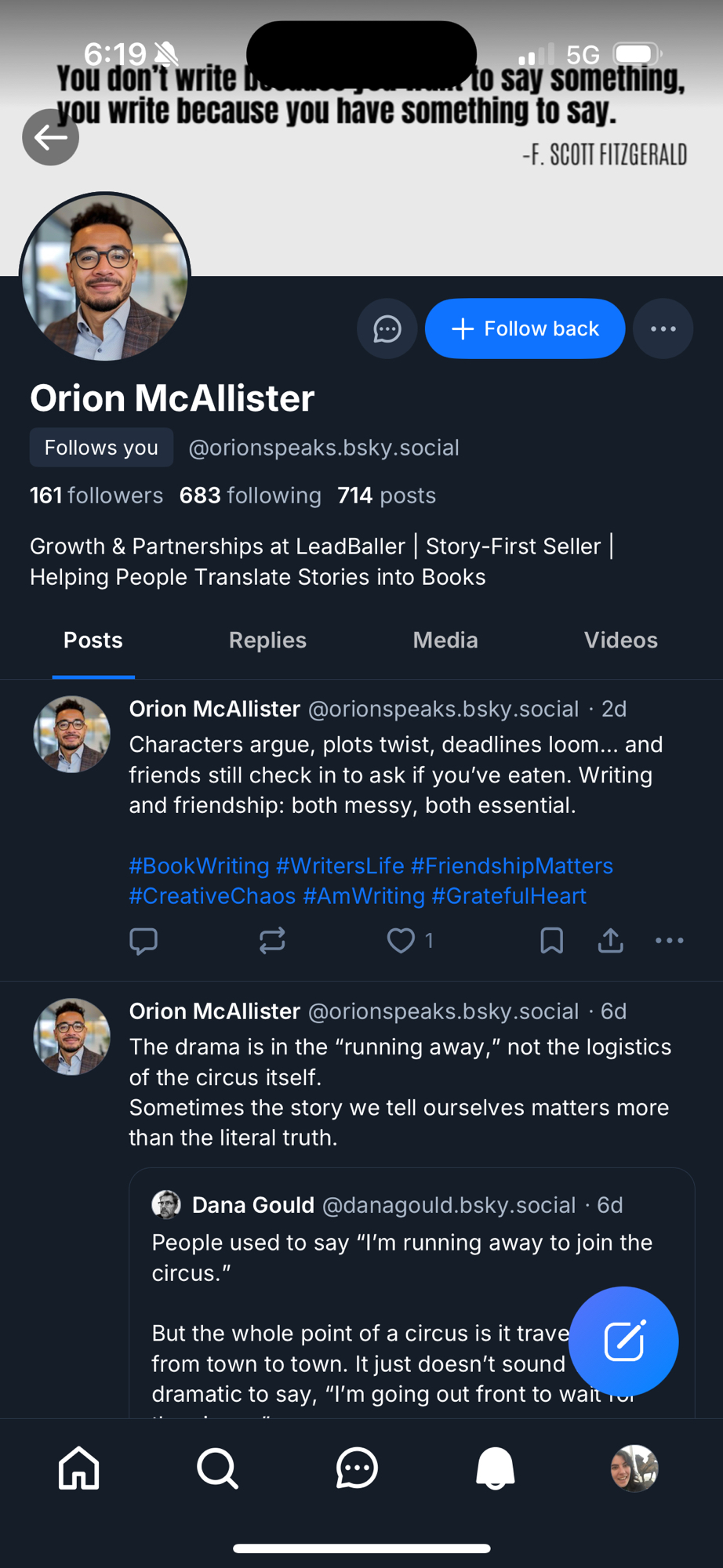The image size is (723, 1568).
Task: Open the Media tab
Action: click(445, 641)
